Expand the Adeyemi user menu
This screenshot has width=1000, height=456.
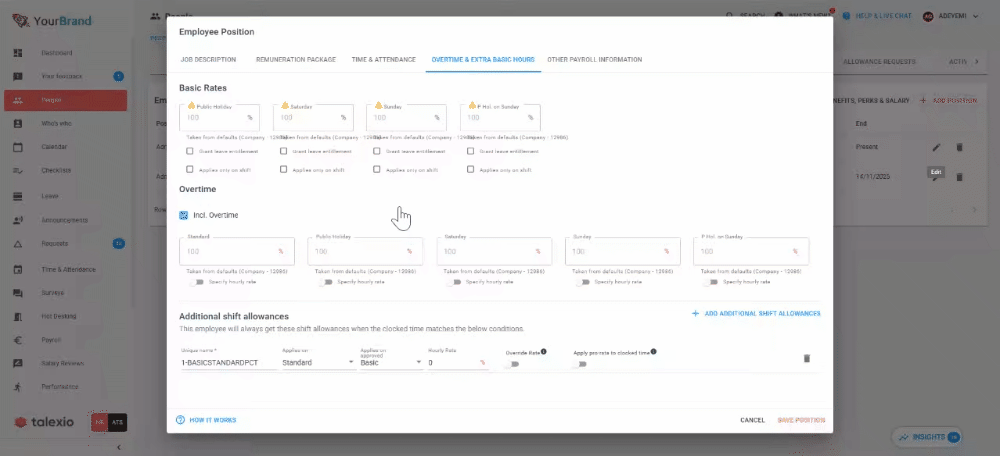coord(951,16)
